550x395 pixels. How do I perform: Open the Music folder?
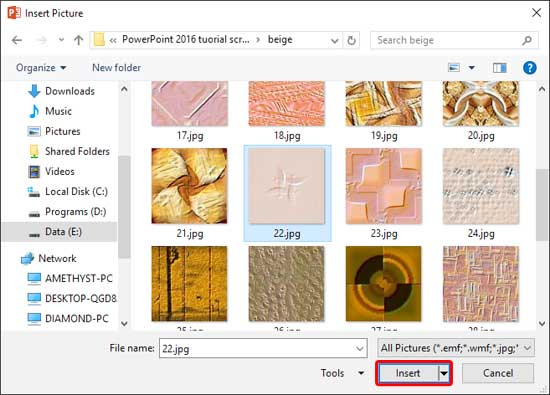(58, 111)
